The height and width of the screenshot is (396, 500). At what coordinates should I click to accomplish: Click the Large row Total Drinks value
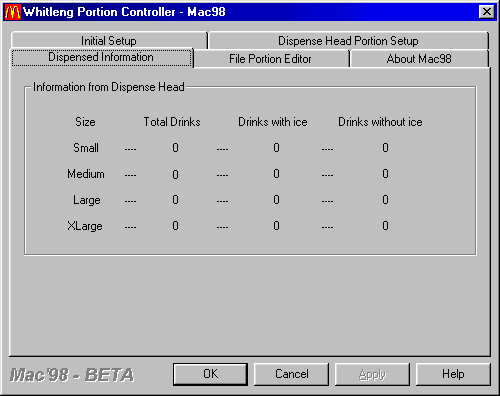point(175,200)
